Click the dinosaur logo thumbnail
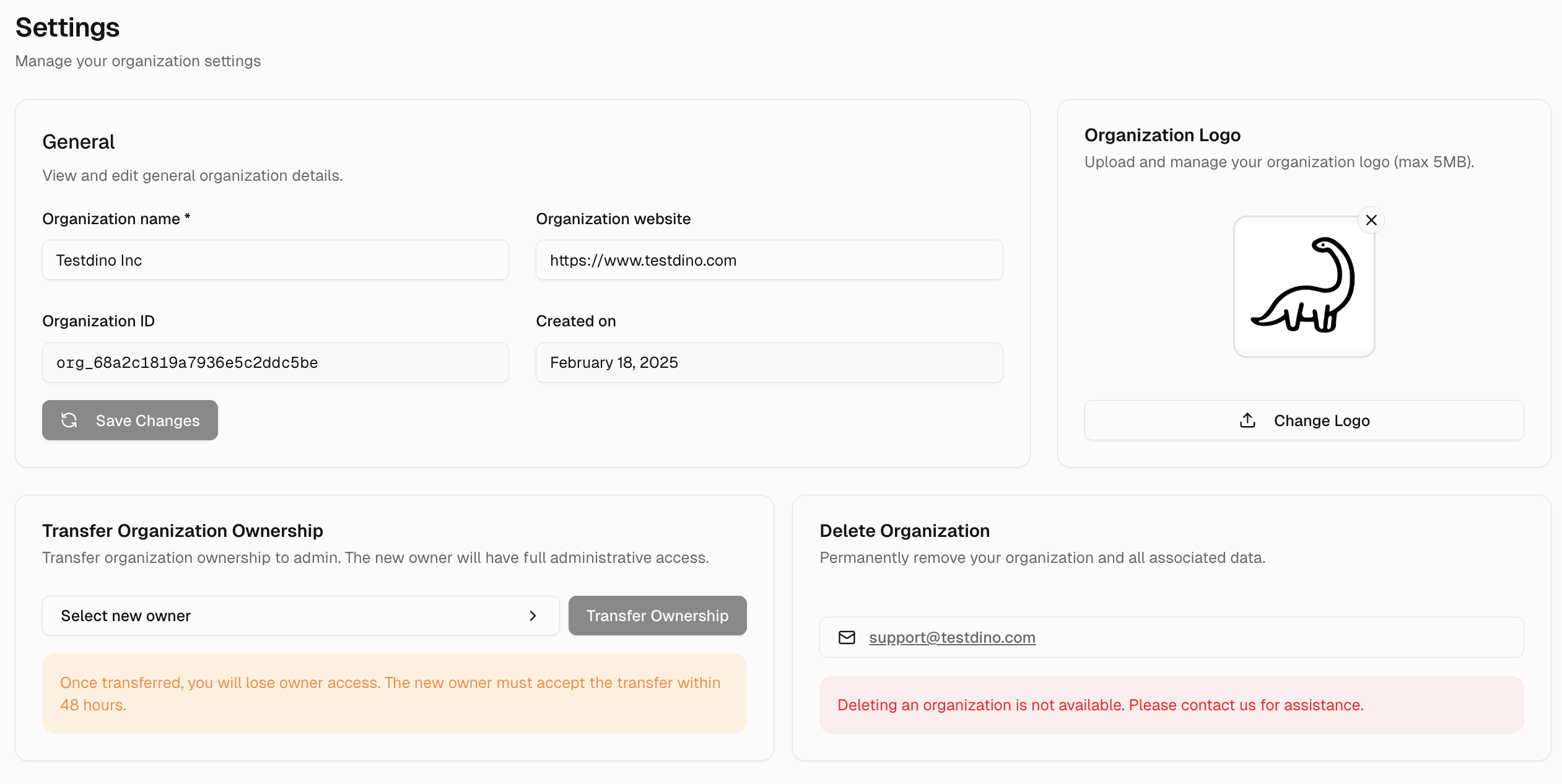 point(1304,287)
